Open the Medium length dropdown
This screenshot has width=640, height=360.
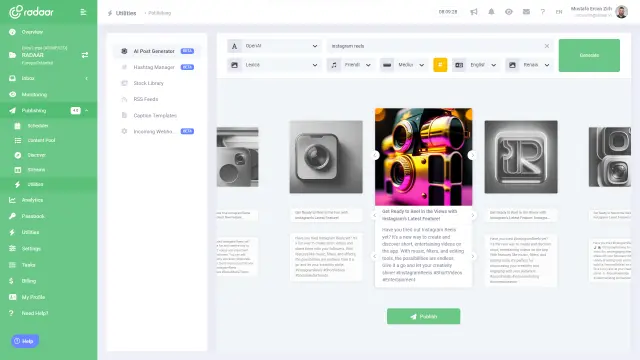[403, 65]
